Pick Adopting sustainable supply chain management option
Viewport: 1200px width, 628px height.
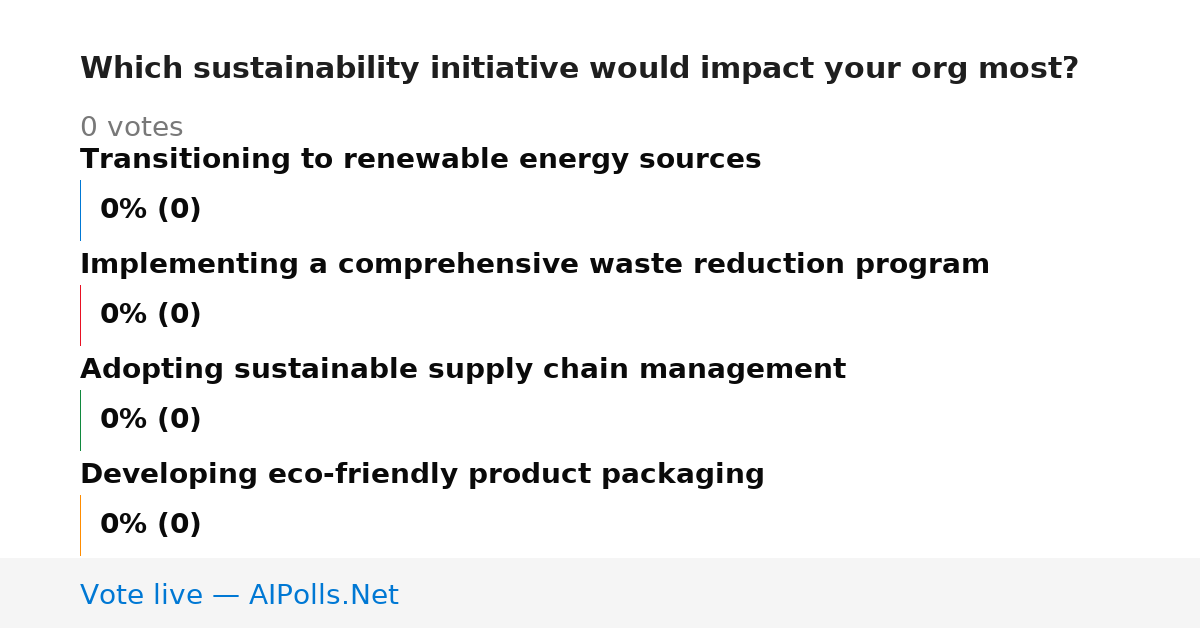463,370
